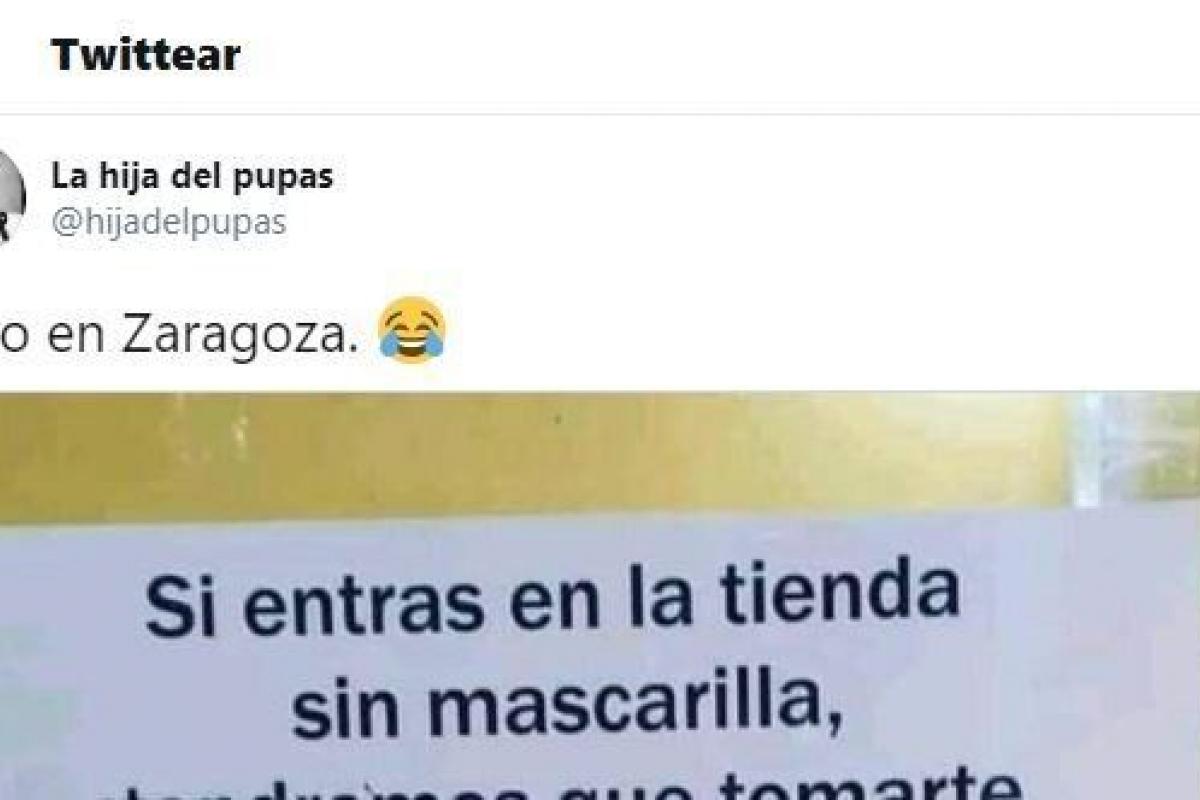Click the Twittear header title
Screen dimensions: 1200x800
click(145, 55)
